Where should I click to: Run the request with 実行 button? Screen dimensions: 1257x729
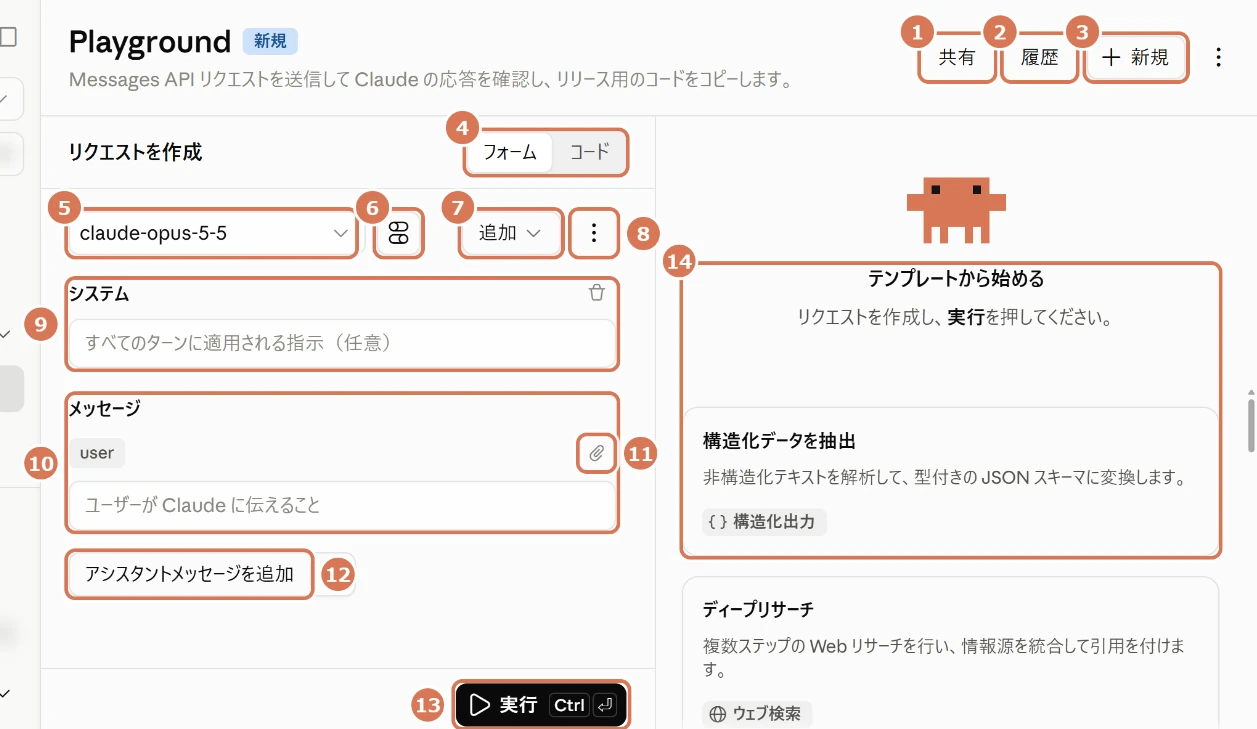[542, 705]
